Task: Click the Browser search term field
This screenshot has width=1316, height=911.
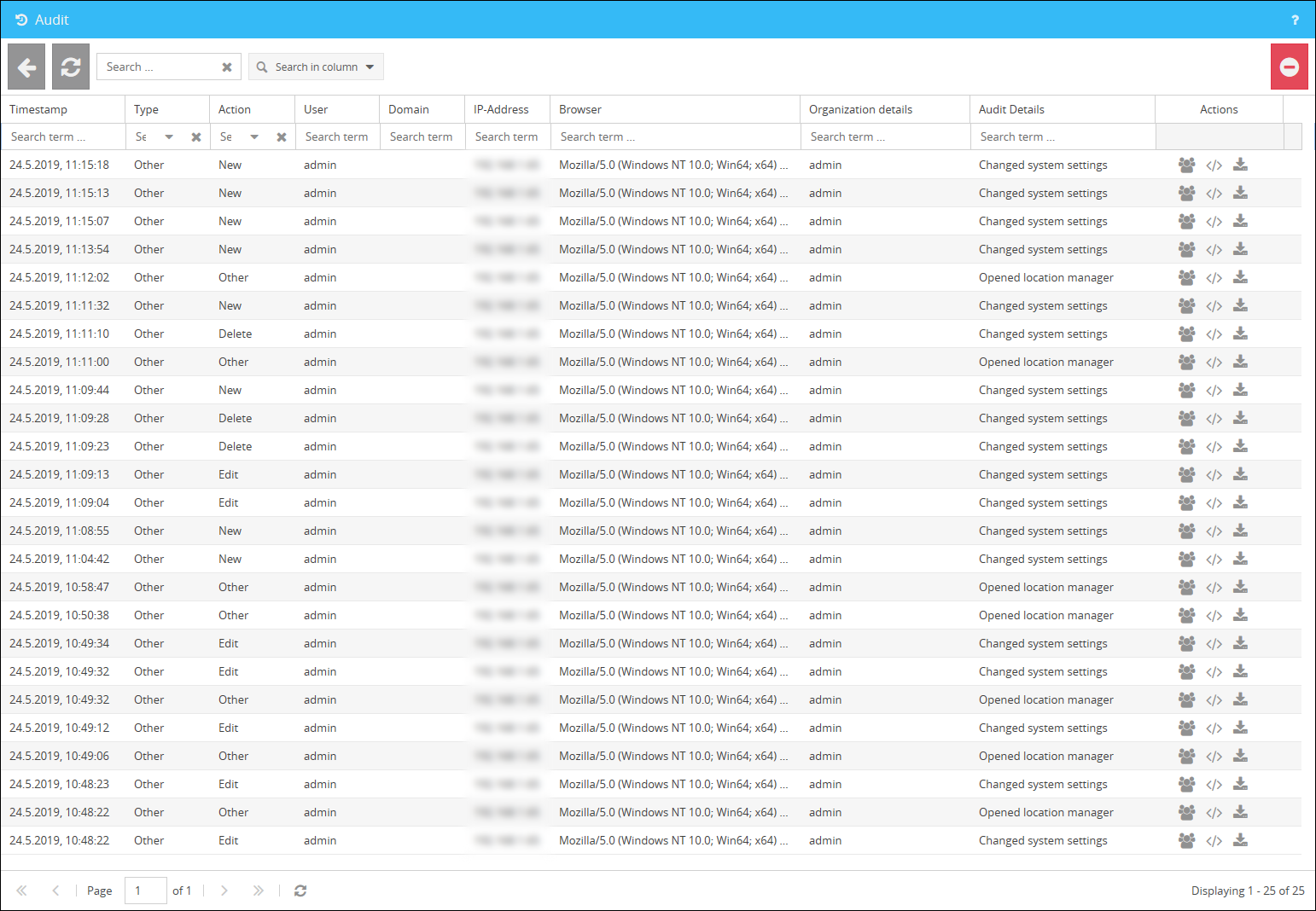Action: point(675,136)
